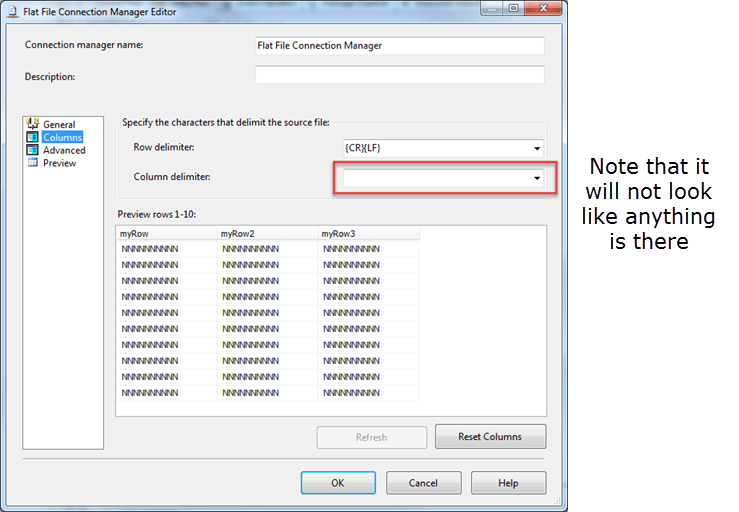Click the 'Description:' label
739x512 pixels.
[x=50, y=76]
